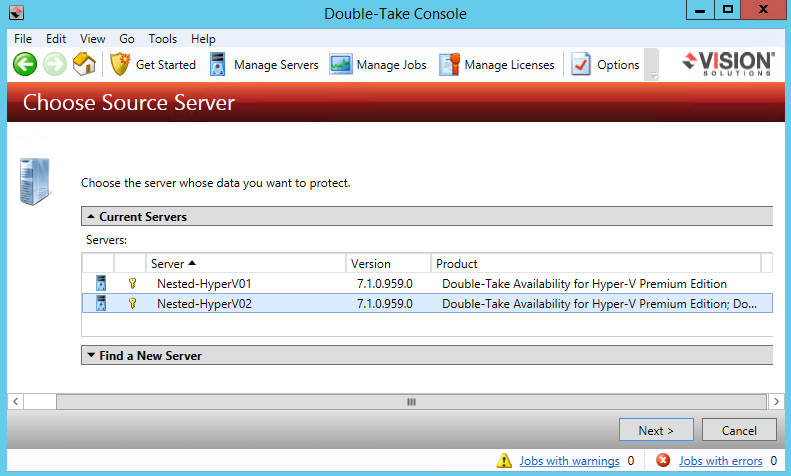This screenshot has width=791, height=476.
Task: Click the Manage Licenses toolbar label
Action: click(x=510, y=65)
